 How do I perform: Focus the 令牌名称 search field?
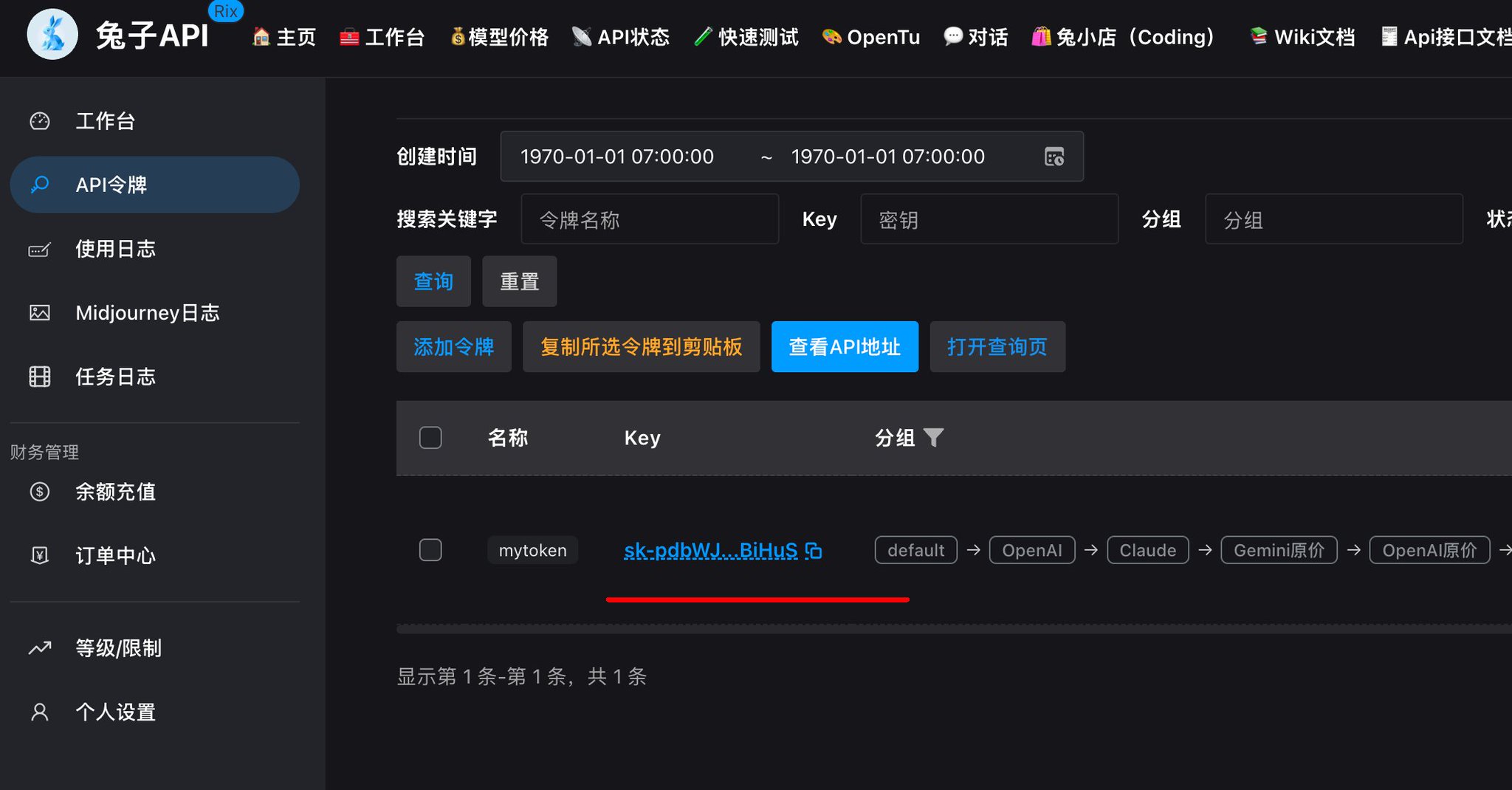click(650, 219)
